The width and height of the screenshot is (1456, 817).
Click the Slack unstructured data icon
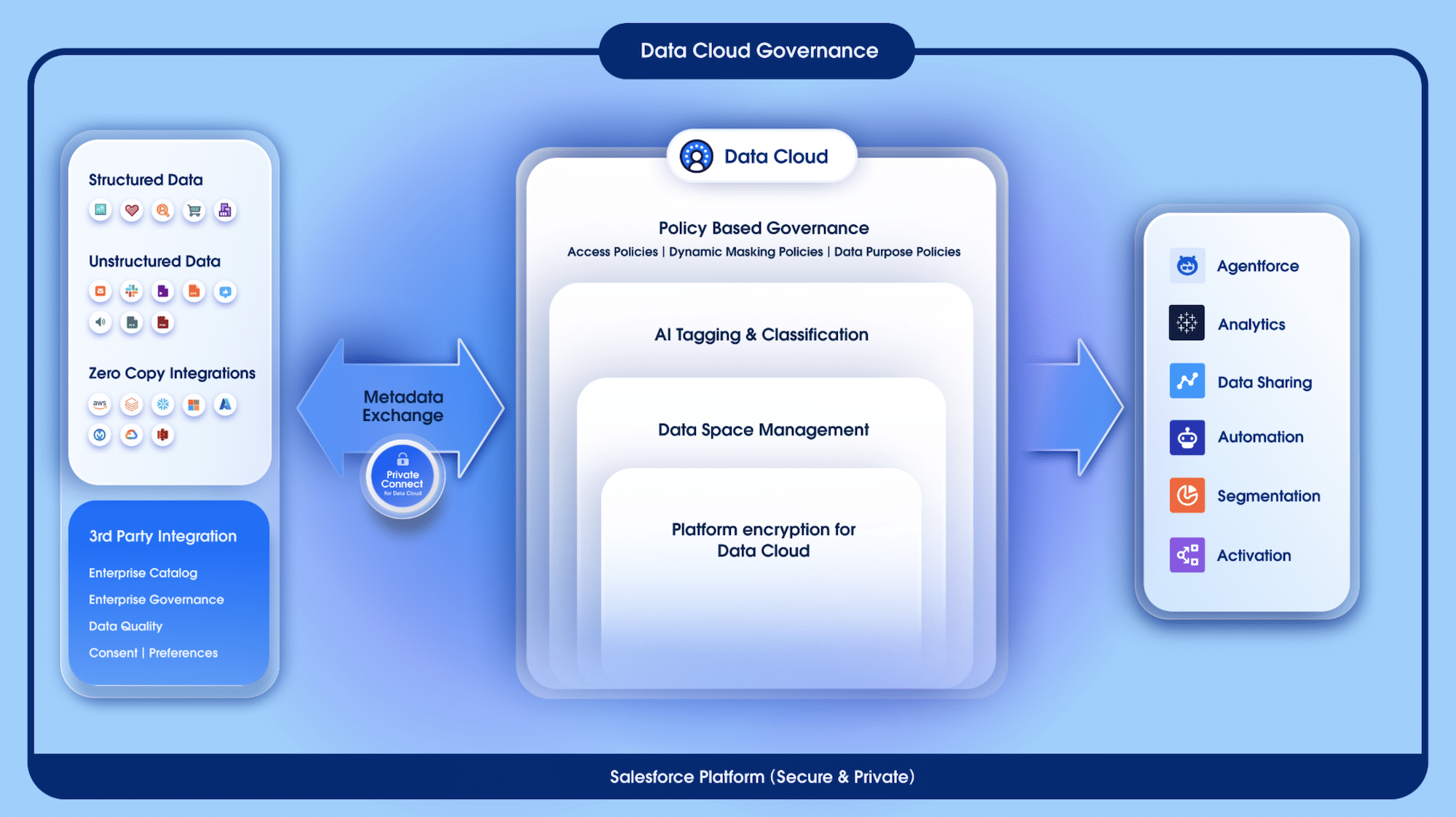132,291
